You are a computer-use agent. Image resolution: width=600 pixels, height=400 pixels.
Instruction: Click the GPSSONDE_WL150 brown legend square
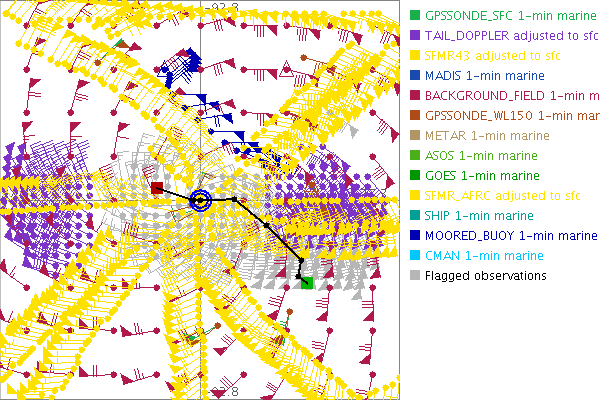415,116
